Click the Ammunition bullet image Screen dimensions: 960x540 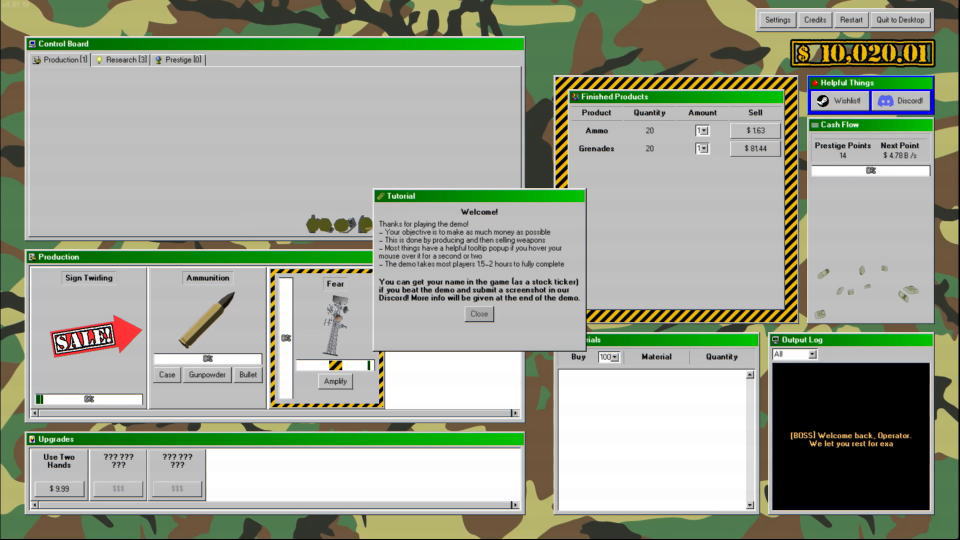coord(207,318)
